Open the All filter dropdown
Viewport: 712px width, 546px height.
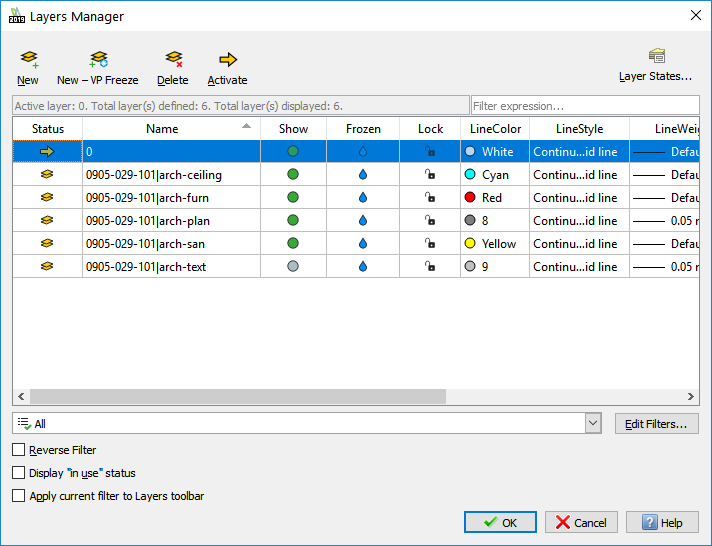tap(593, 423)
